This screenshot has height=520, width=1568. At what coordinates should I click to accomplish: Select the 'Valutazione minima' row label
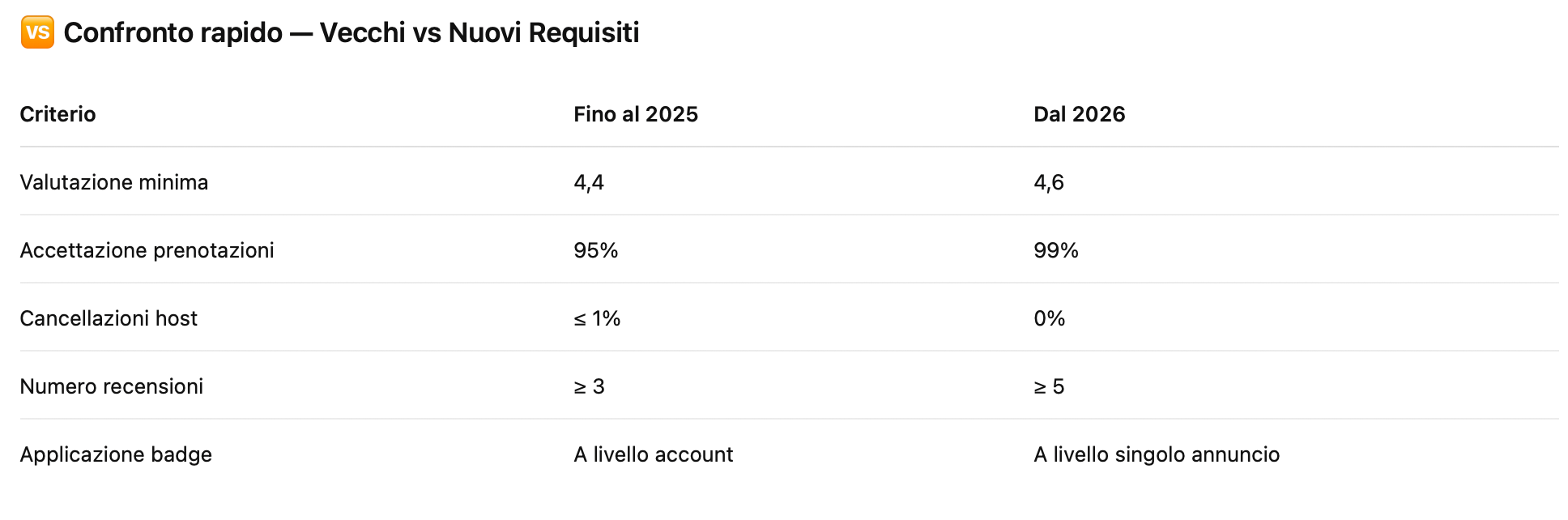point(113,182)
